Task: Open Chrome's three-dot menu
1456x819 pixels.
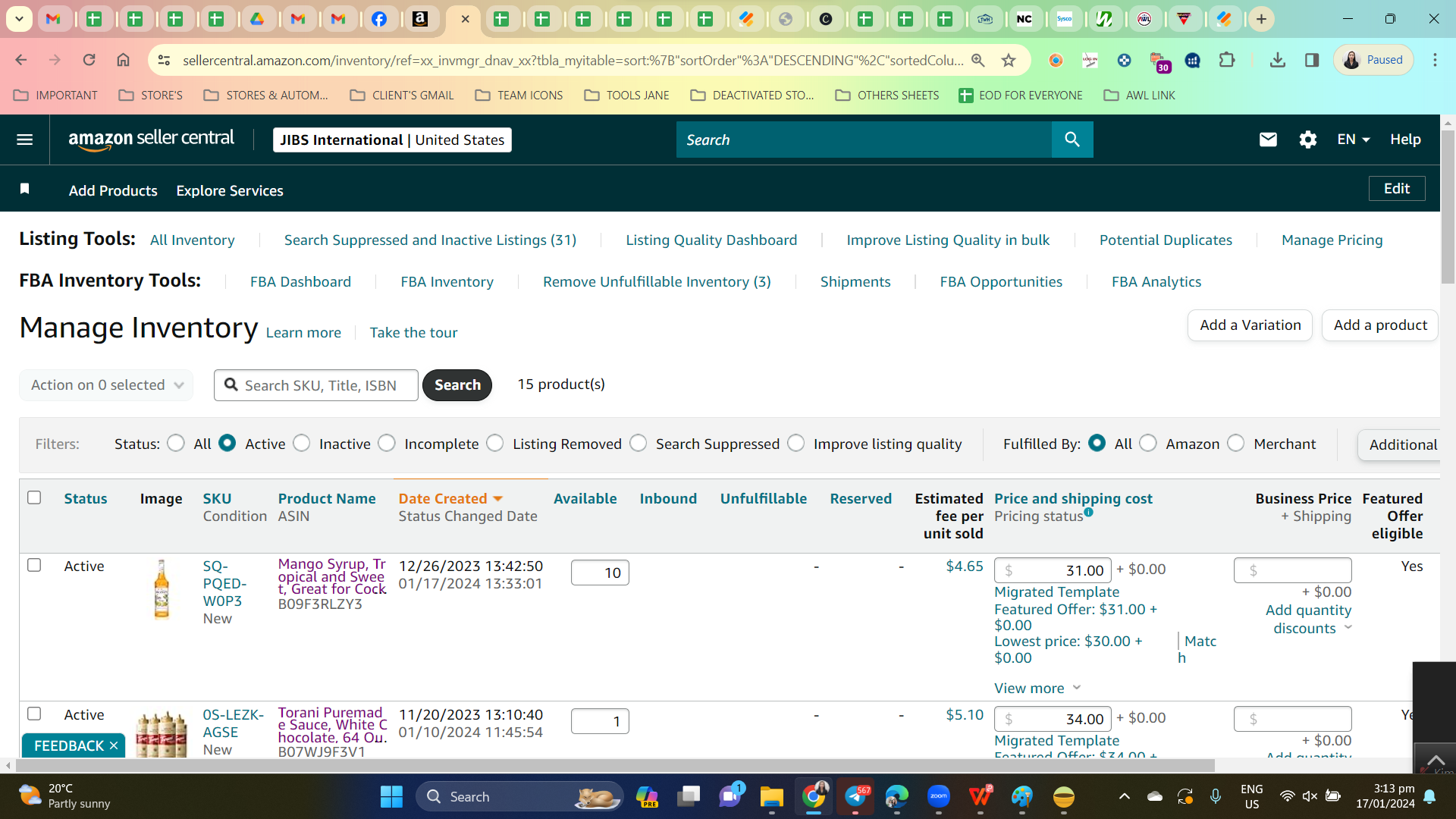Action: [x=1435, y=60]
